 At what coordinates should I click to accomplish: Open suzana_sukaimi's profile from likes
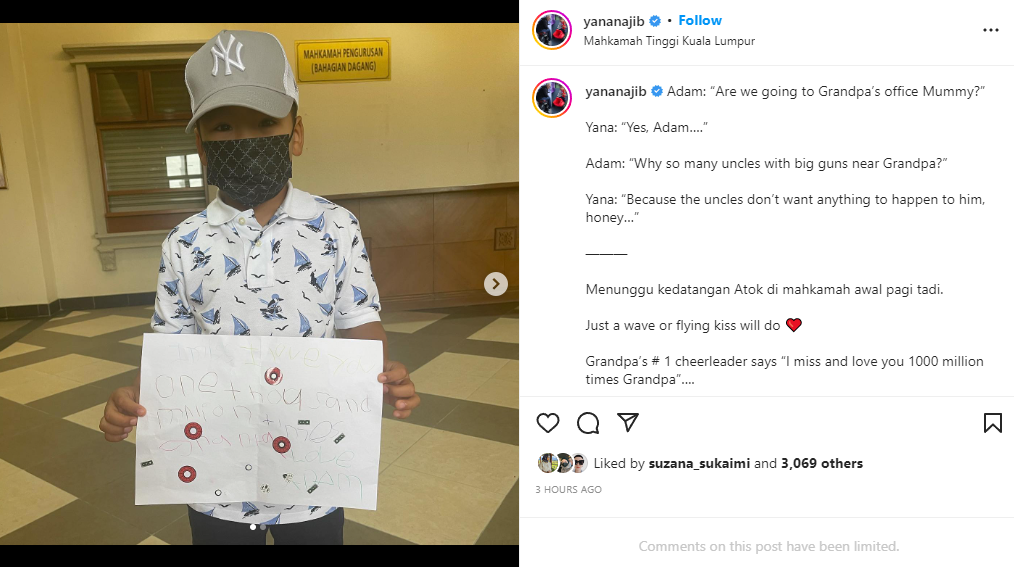(x=699, y=463)
